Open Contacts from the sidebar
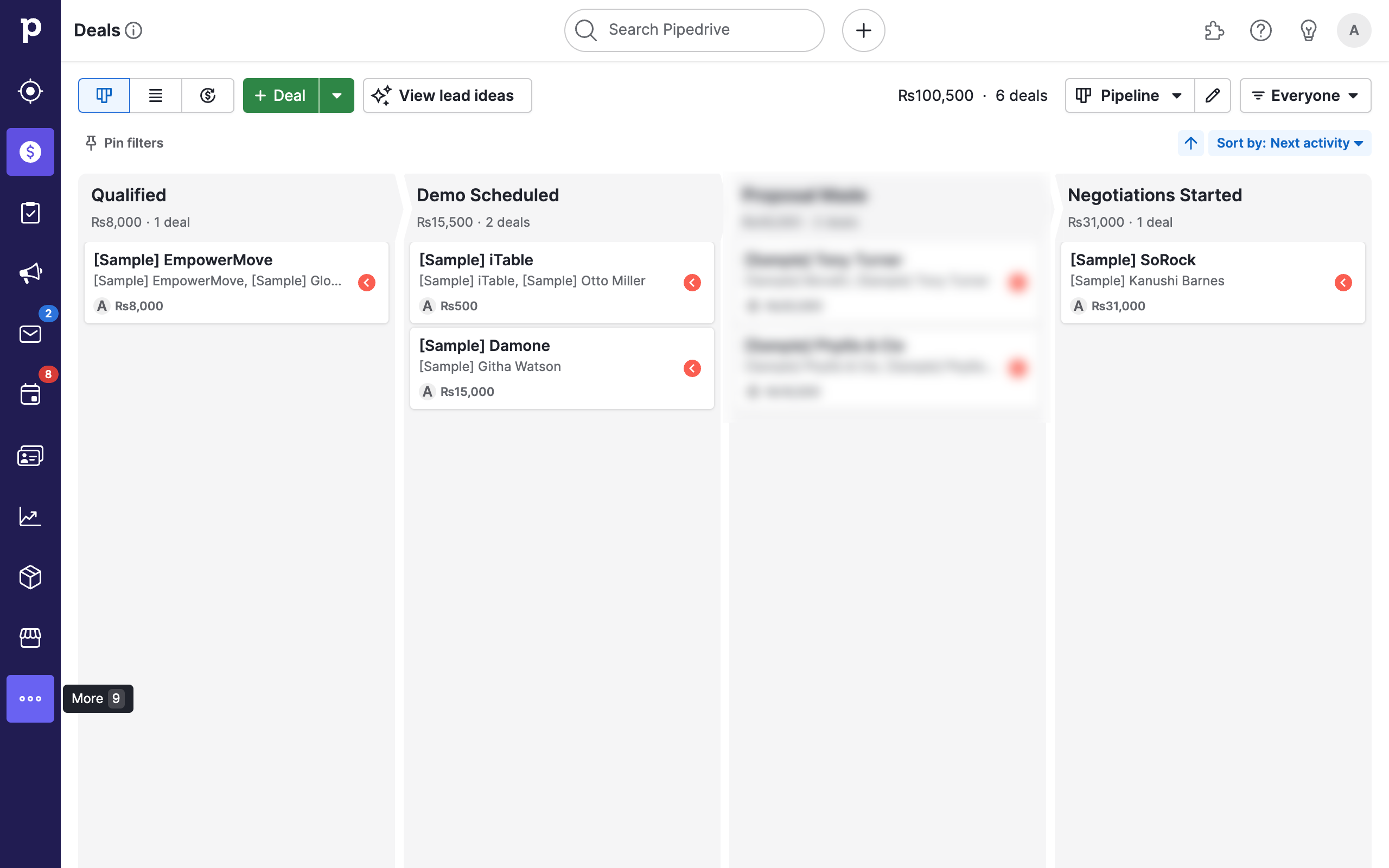 [30, 455]
